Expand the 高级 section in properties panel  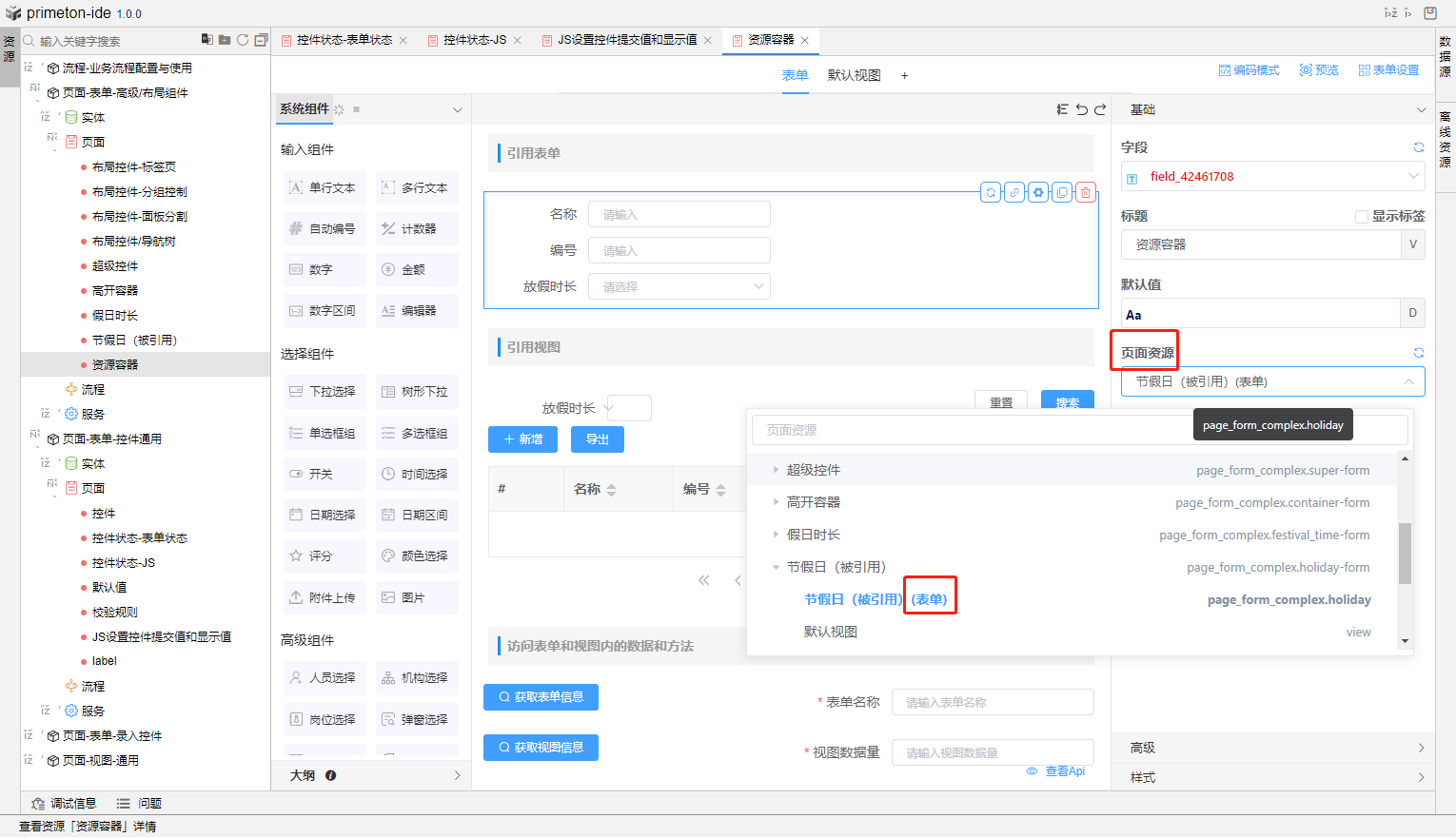point(1273,748)
